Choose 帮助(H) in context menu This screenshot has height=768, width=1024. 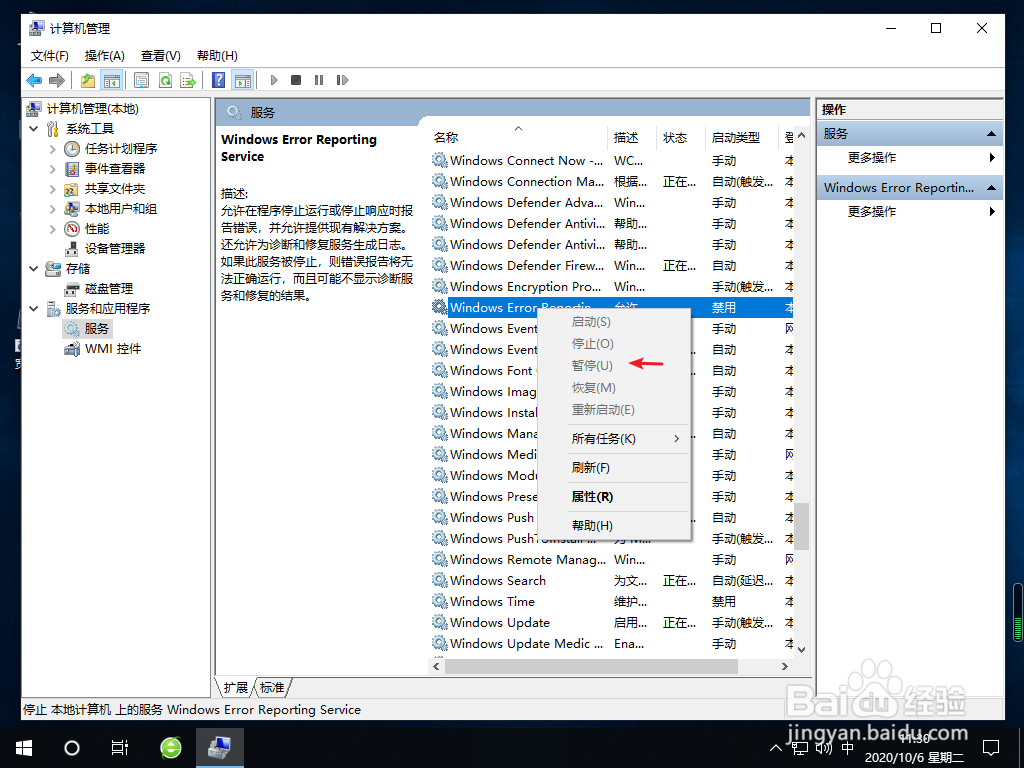pyautogui.click(x=614, y=526)
